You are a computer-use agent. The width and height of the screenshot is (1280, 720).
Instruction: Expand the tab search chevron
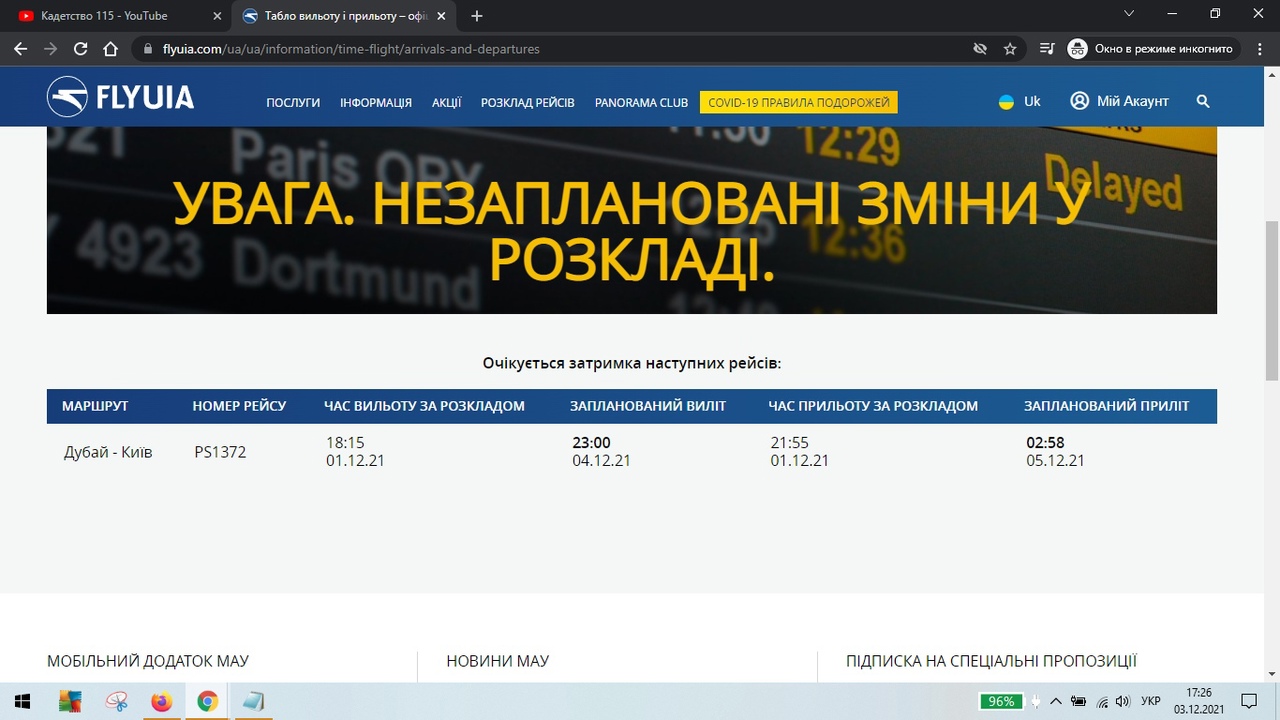[x=1129, y=15]
